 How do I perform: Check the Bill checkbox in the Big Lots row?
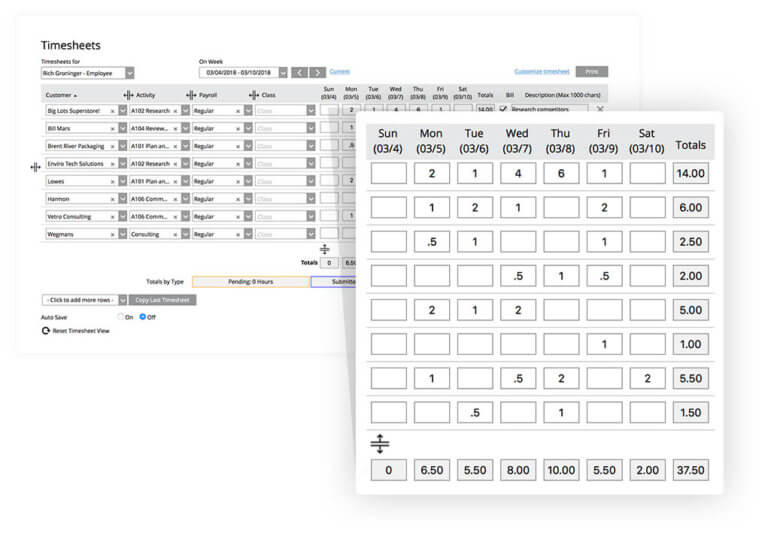(503, 109)
